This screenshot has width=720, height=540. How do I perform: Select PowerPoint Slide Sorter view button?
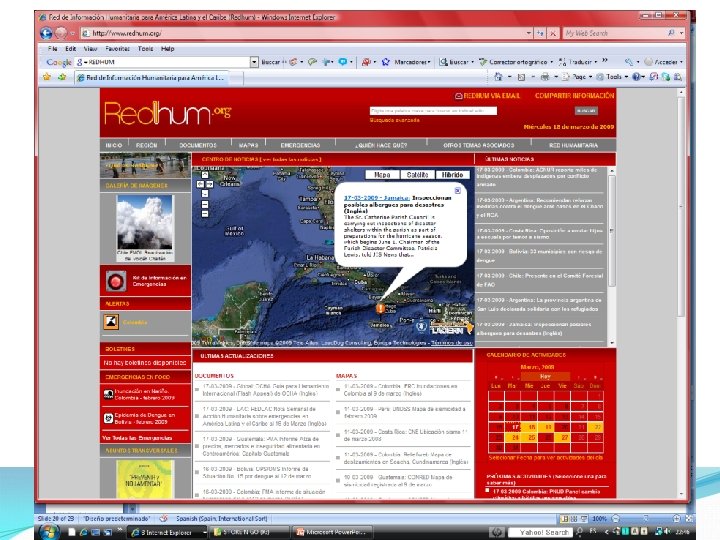(x=574, y=518)
